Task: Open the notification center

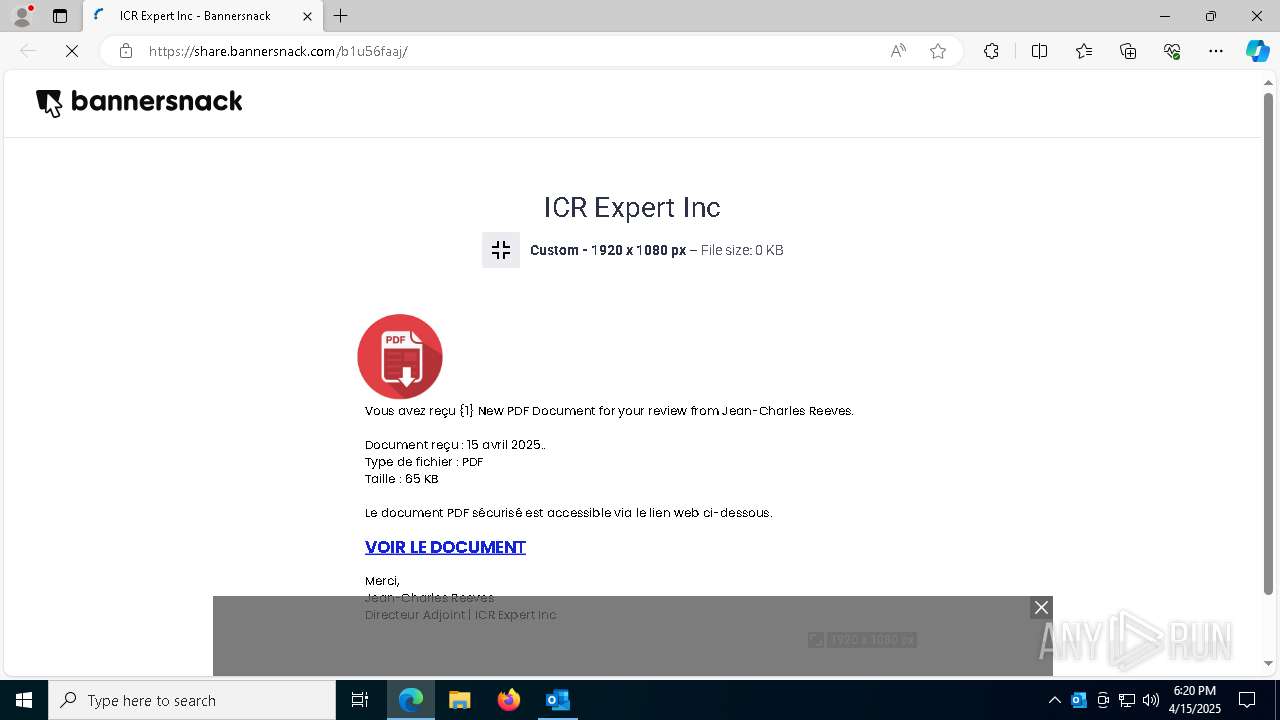Action: (1247, 700)
